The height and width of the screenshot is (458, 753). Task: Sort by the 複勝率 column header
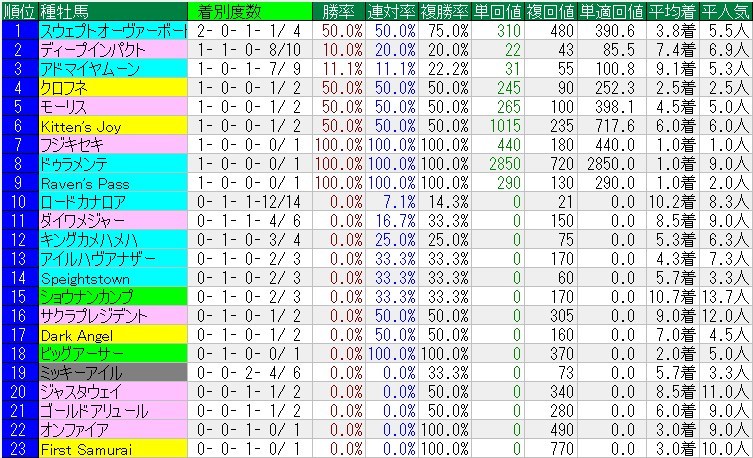(x=445, y=11)
